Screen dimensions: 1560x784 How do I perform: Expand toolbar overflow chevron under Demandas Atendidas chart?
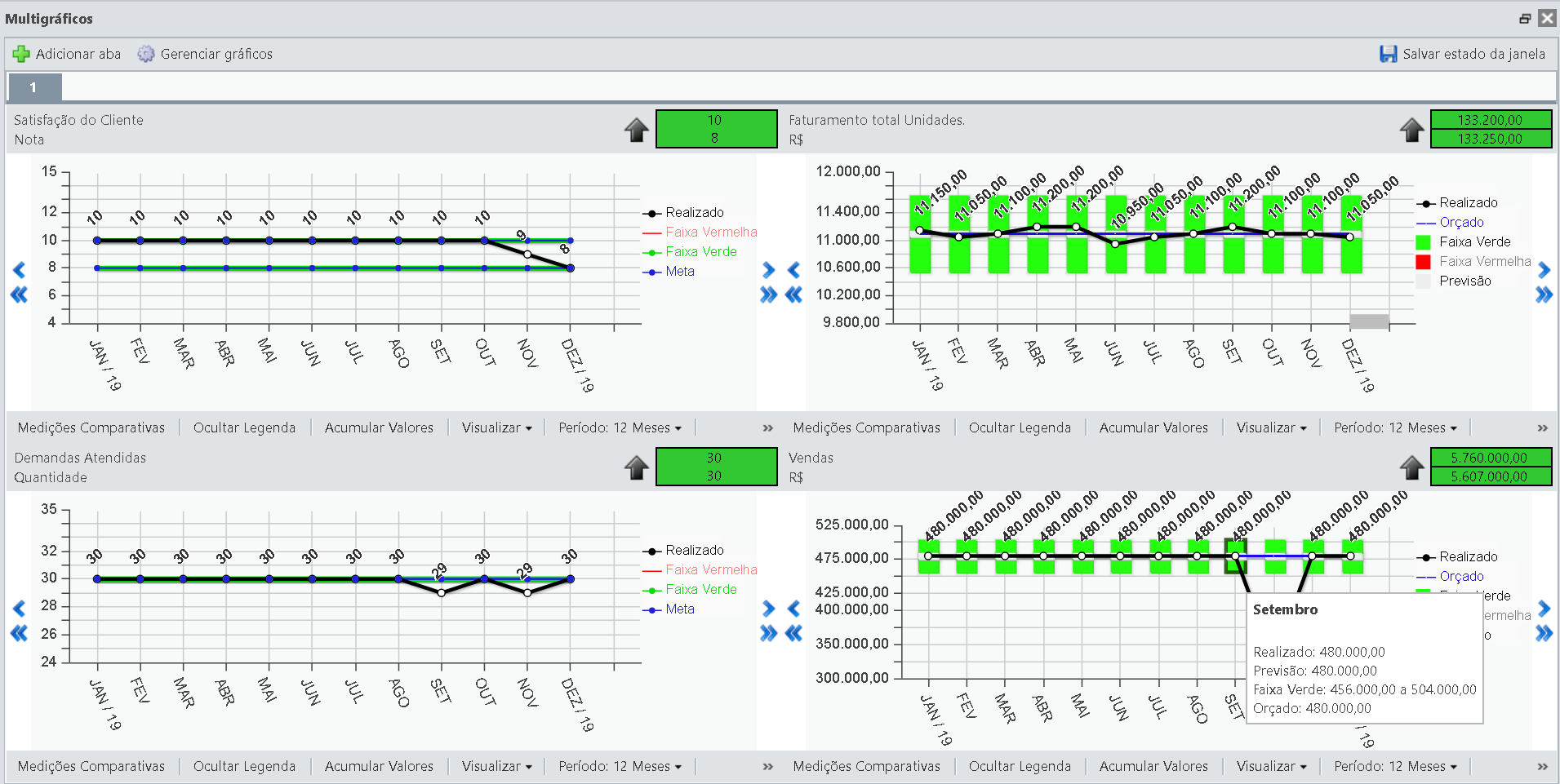pyautogui.click(x=768, y=767)
